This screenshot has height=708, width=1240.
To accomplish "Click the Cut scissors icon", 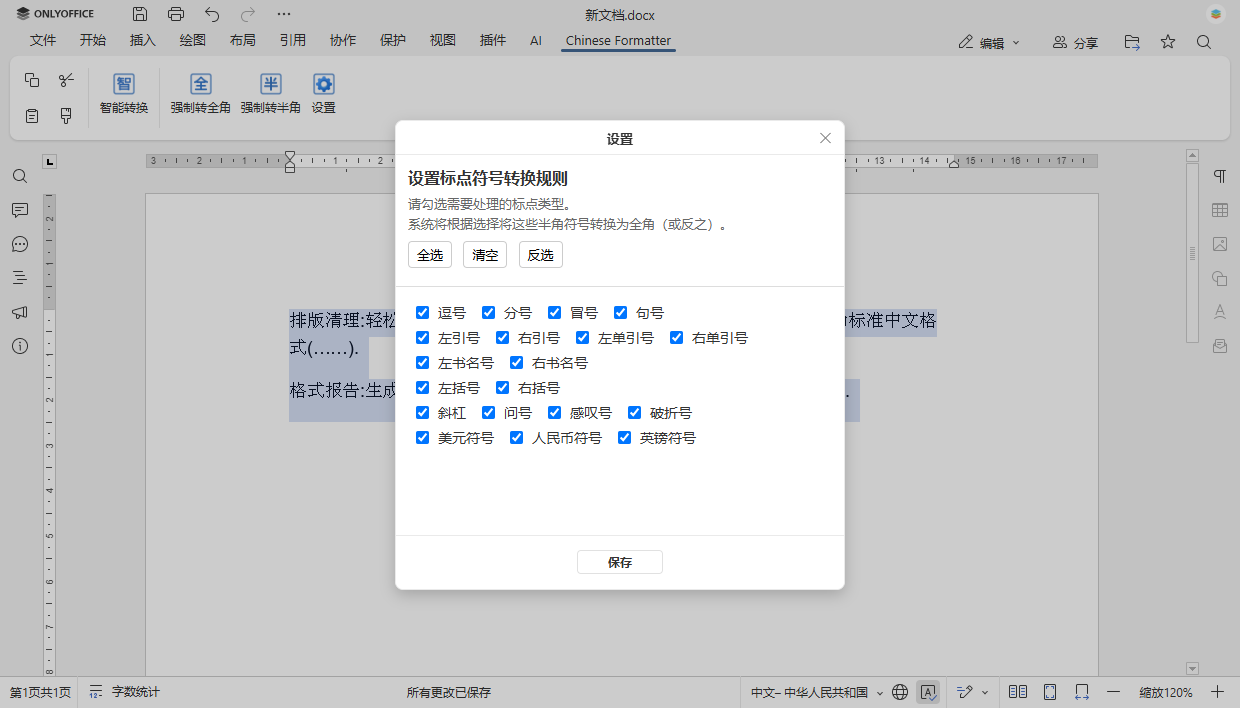I will (66, 80).
